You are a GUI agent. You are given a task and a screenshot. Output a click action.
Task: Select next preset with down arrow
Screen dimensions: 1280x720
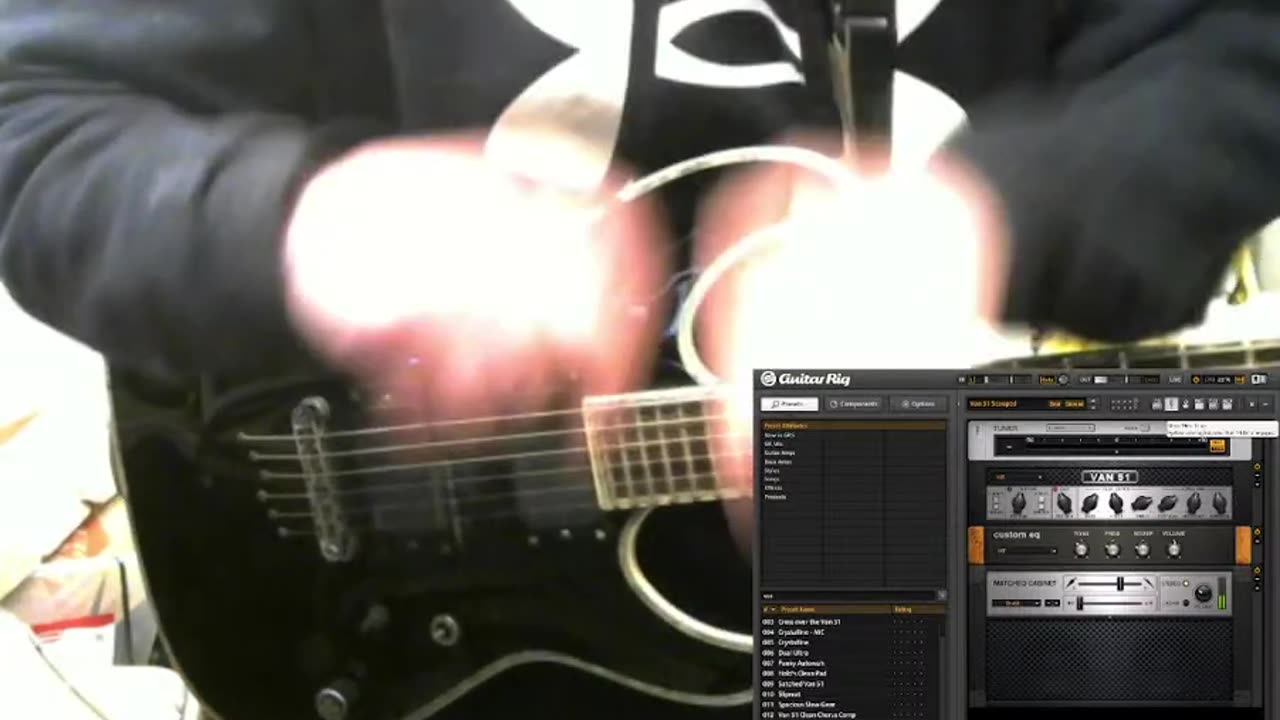coord(1092,407)
